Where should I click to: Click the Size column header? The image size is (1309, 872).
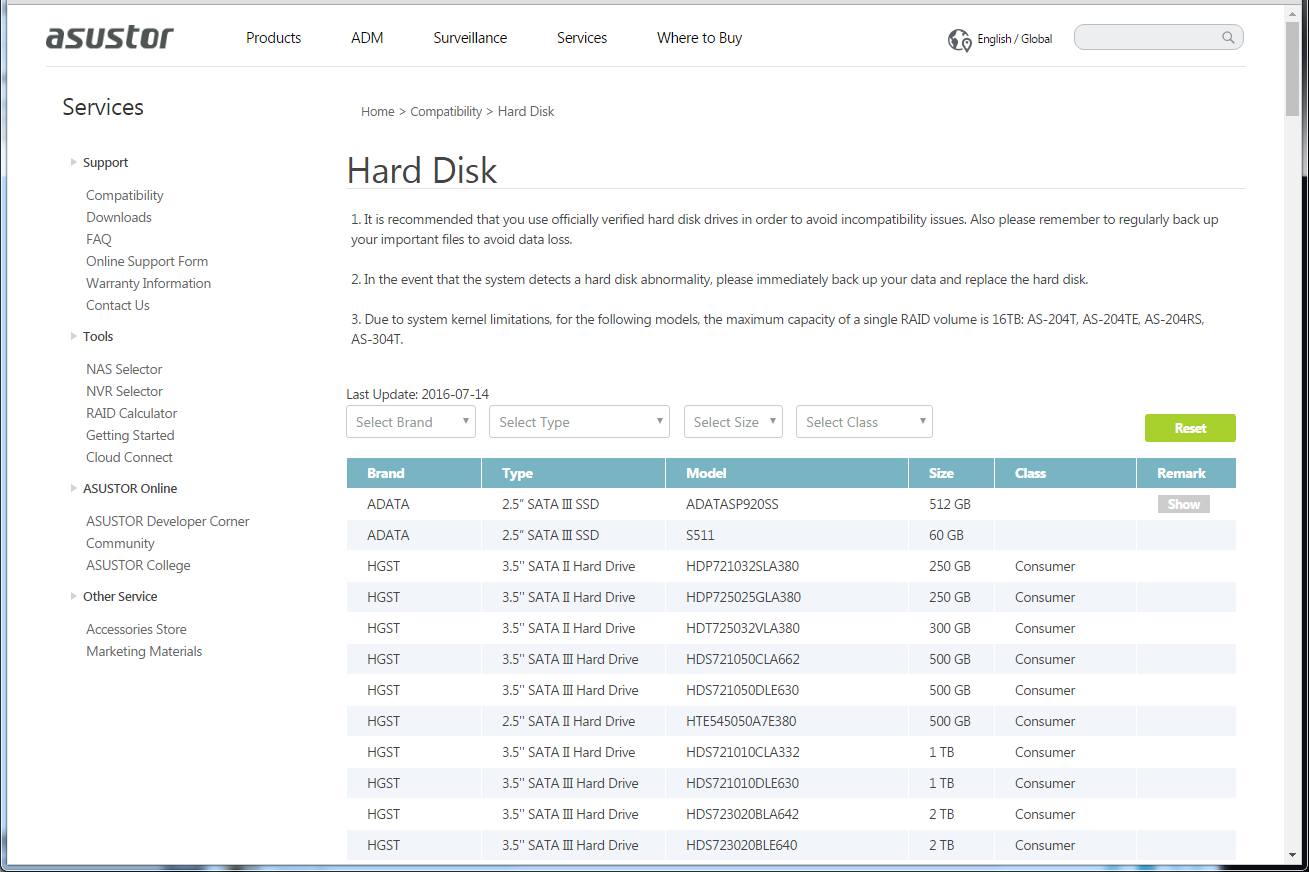(x=952, y=473)
